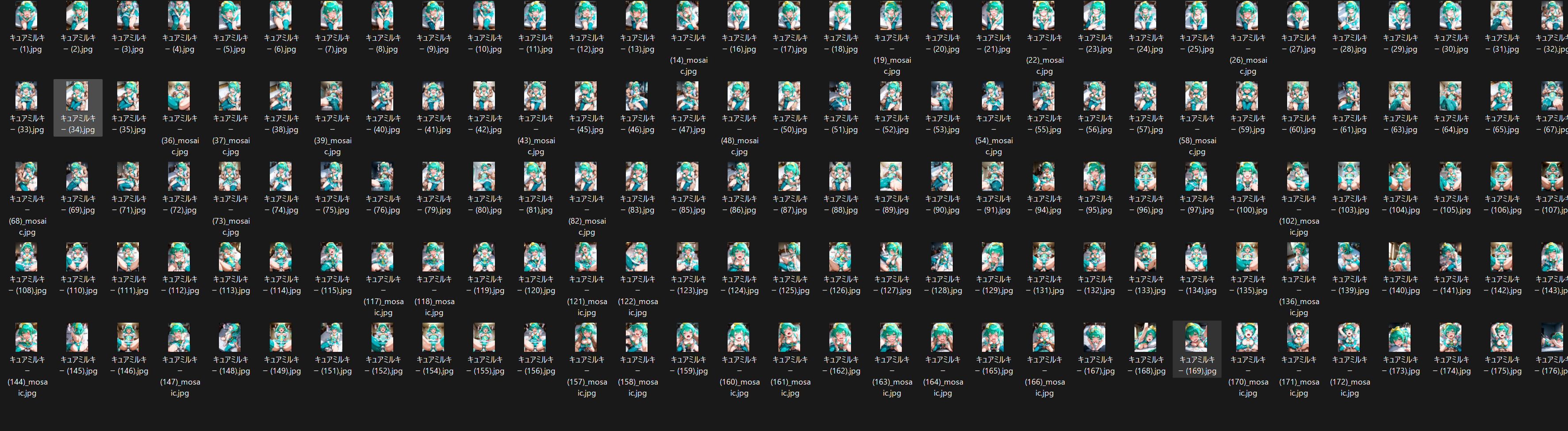Select the thumbnail of キュアミルキー (97).jpg
This screenshot has height=431, width=1568.
tap(1197, 176)
